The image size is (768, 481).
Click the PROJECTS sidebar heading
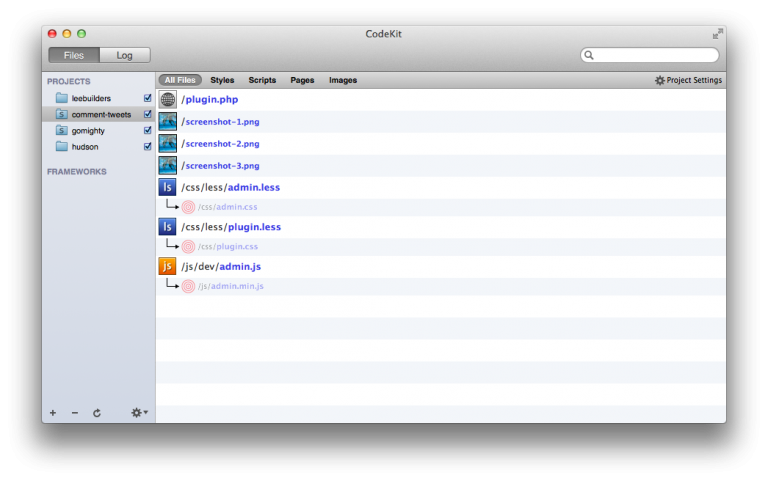[69, 81]
